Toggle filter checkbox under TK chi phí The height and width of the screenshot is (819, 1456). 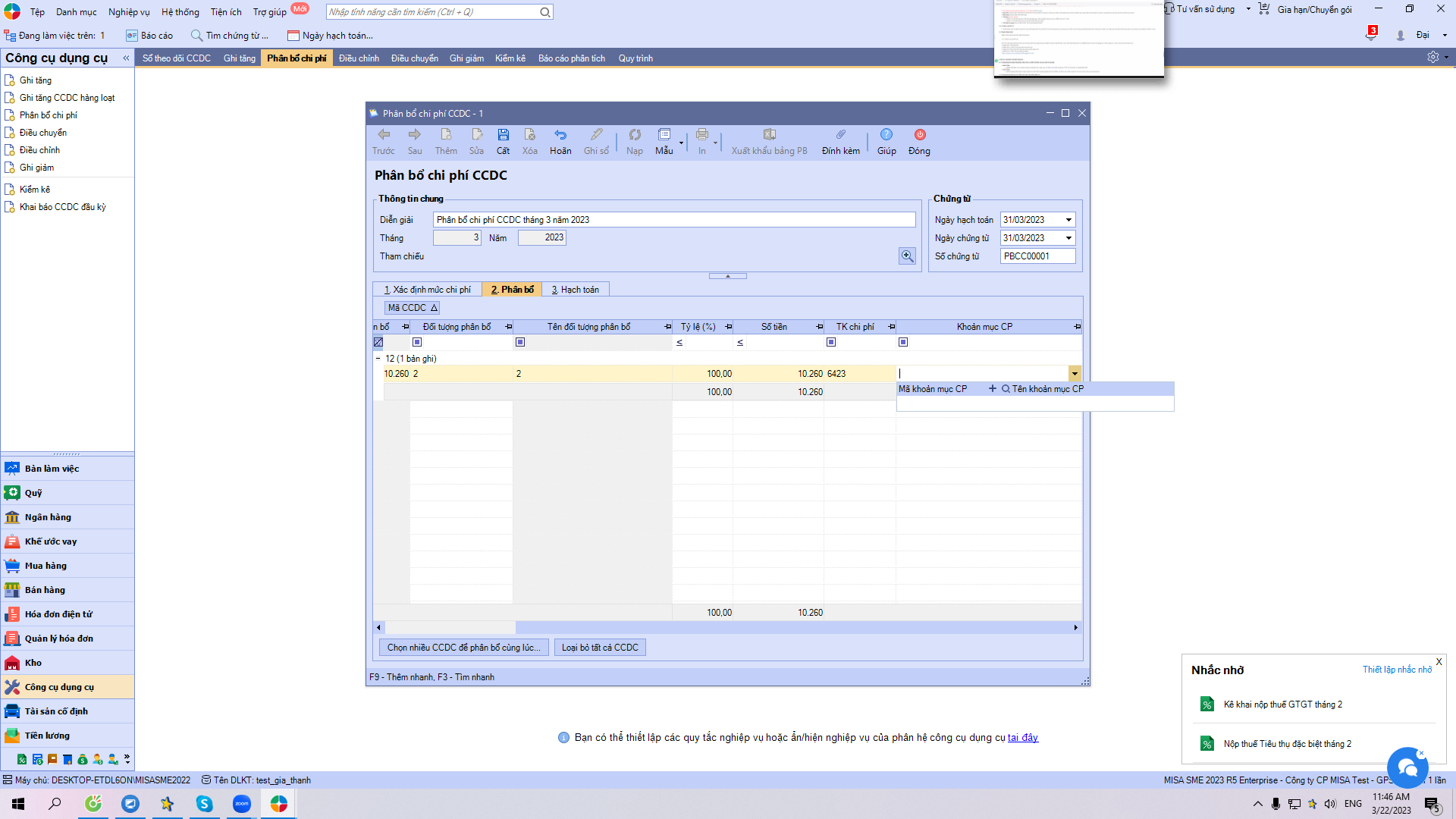[831, 342]
